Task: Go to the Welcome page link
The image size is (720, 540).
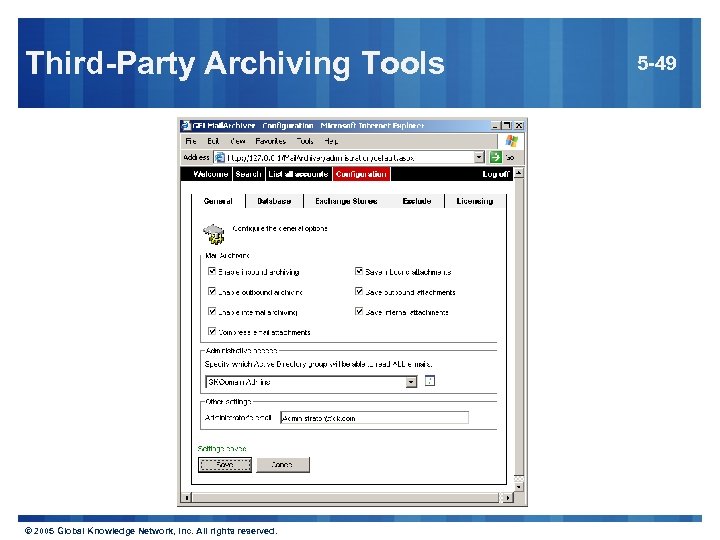Action: 210,174
